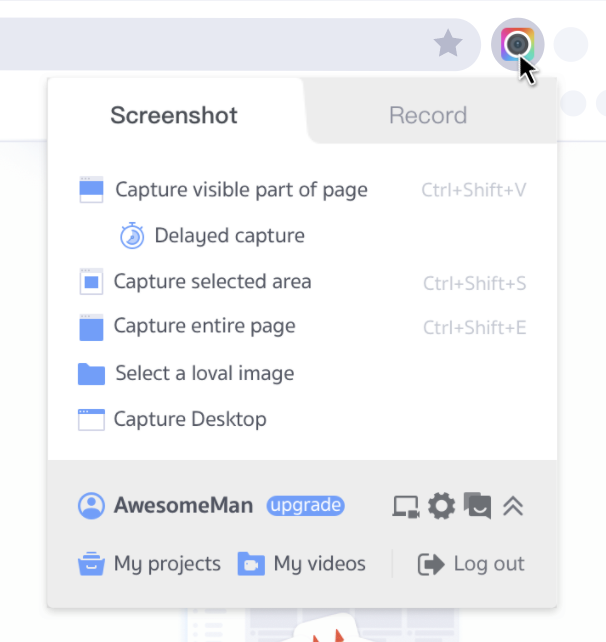Click the bookmark star in address bar
Image resolution: width=606 pixels, height=642 pixels.
[448, 43]
